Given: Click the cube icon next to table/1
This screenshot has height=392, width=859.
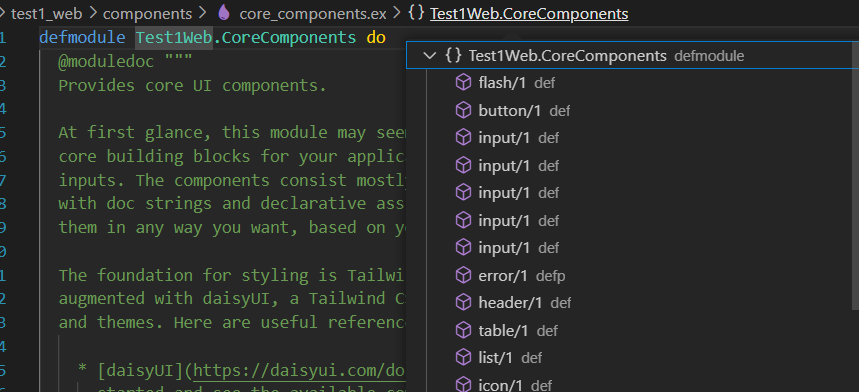Looking at the screenshot, I should click(x=463, y=330).
